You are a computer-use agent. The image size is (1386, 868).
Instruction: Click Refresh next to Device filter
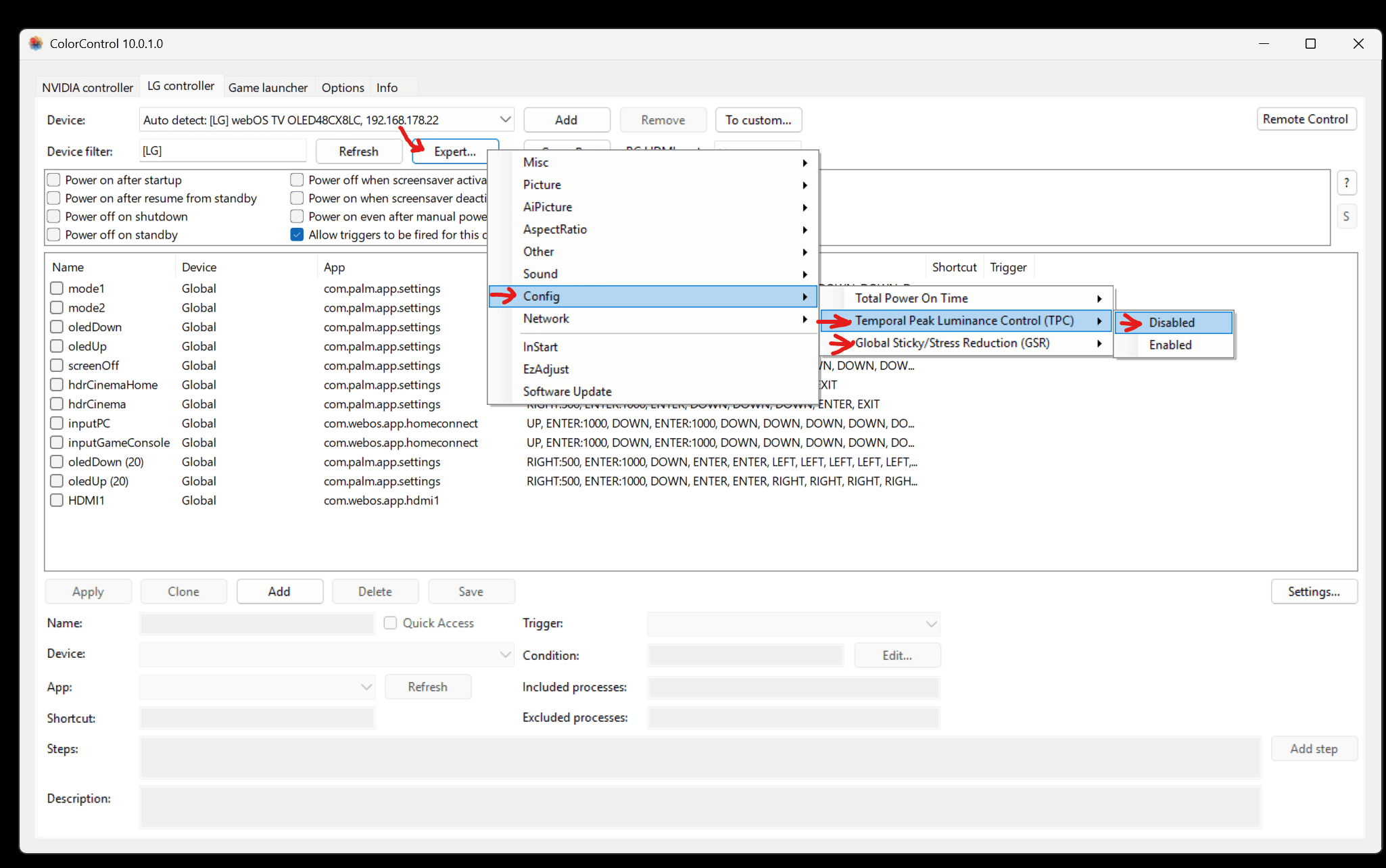pyautogui.click(x=358, y=151)
